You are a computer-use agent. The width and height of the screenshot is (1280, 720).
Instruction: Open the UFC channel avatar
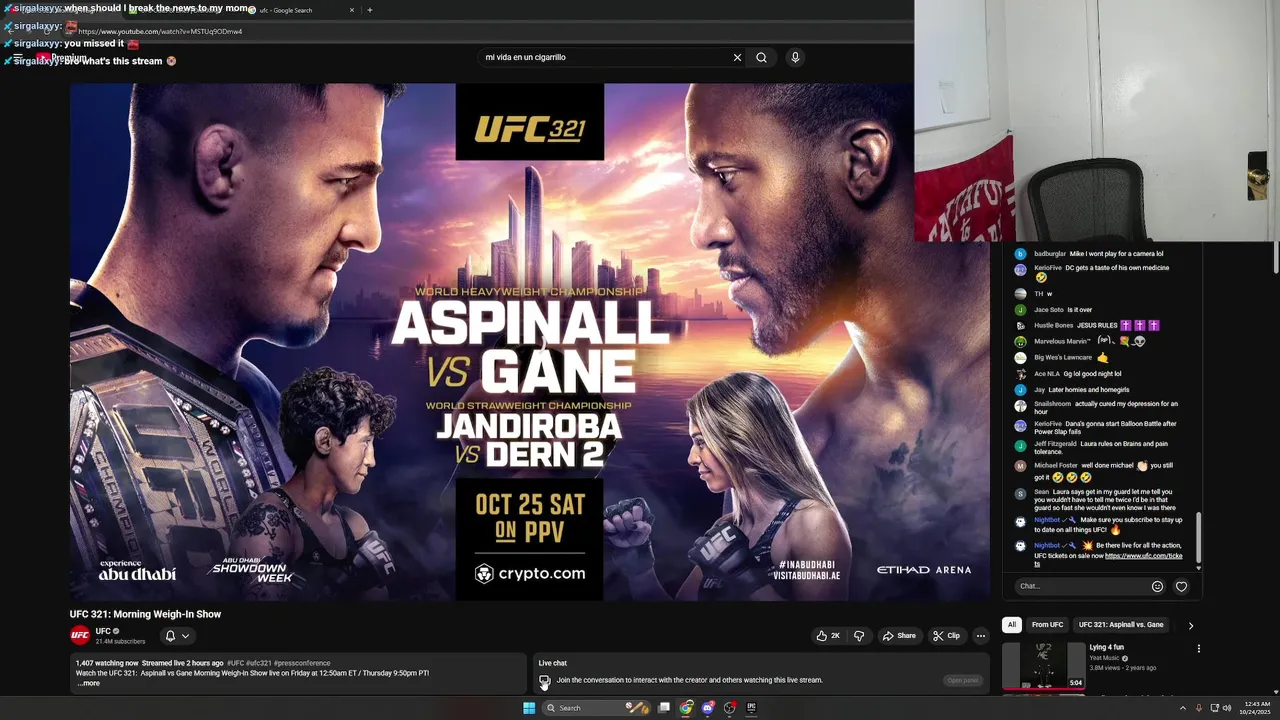pyautogui.click(x=80, y=635)
